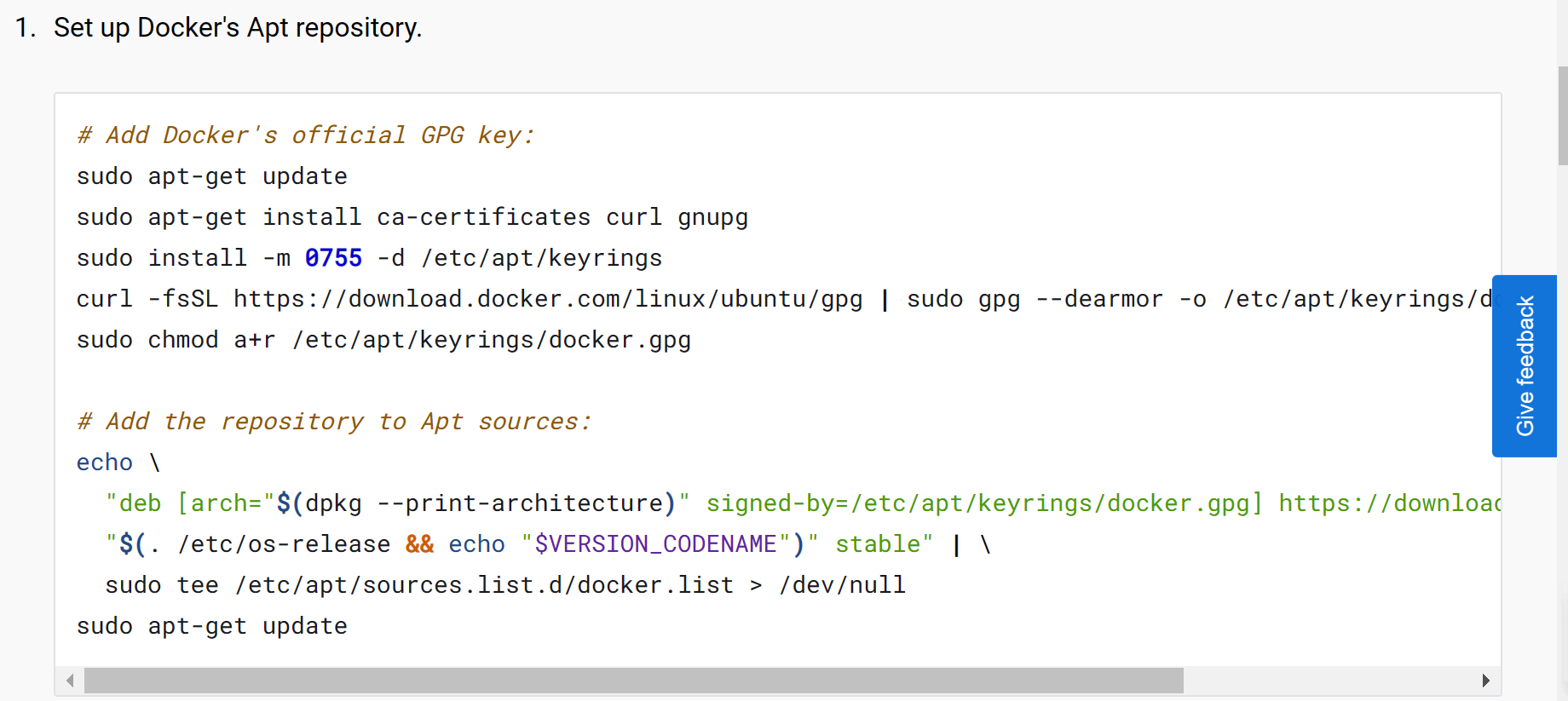This screenshot has width=1568, height=701.
Task: Click the "$VERSION_CODENAME" variable
Action: [655, 544]
